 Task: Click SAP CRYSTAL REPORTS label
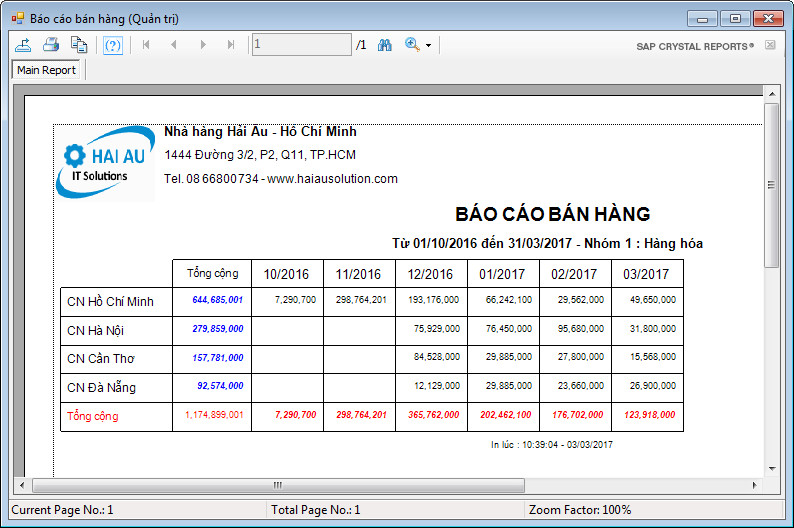(695, 47)
